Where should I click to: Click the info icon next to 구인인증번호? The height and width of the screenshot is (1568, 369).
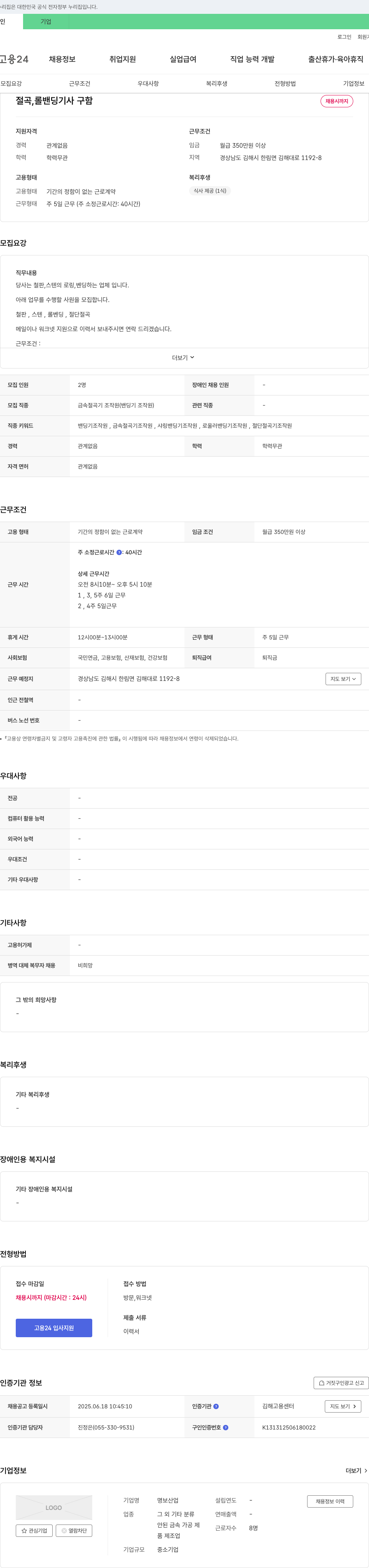(226, 1427)
